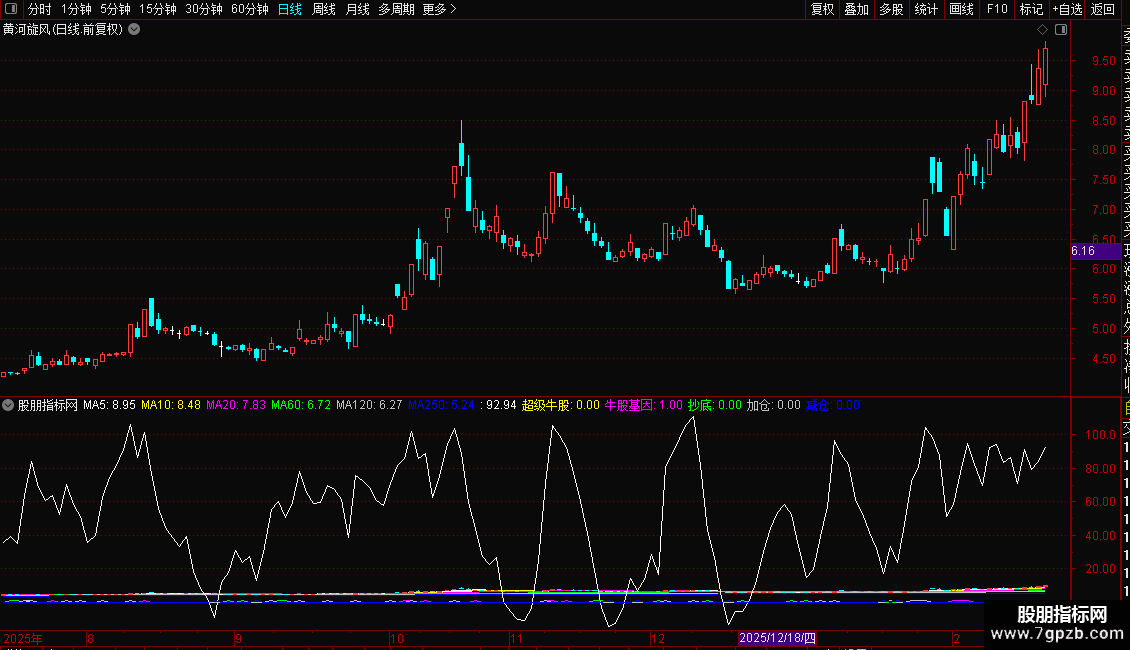The width and height of the screenshot is (1130, 650).
Task: Click the MA10: 8.48 value
Action: tap(171, 405)
